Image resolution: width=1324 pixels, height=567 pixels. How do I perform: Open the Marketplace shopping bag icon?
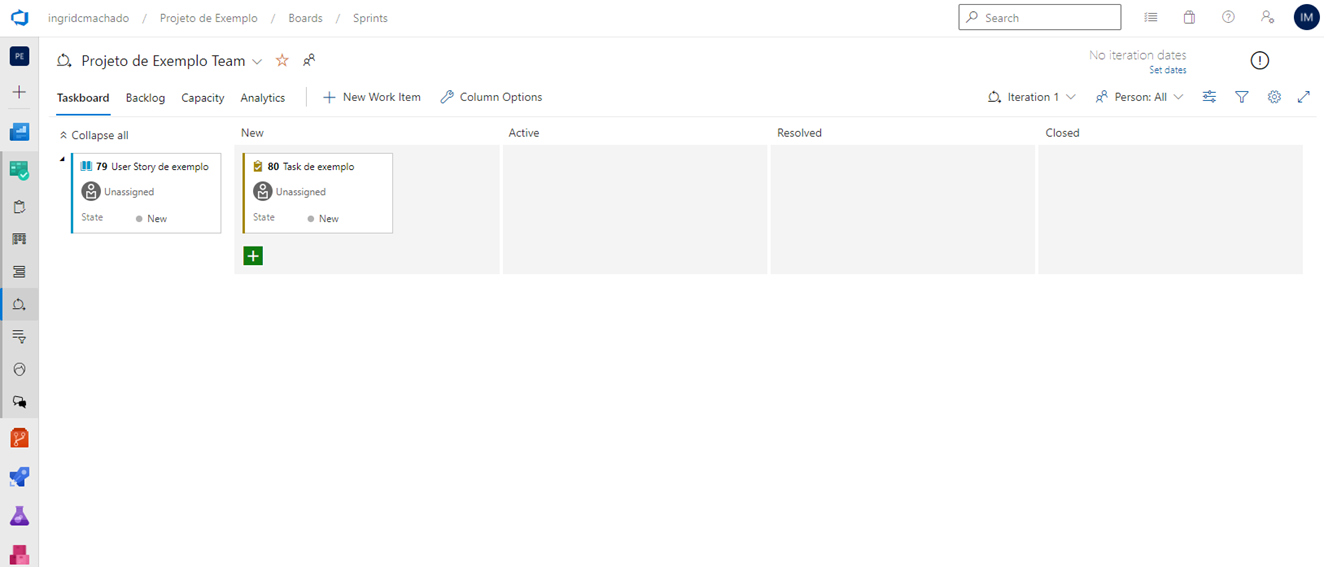tap(1189, 17)
